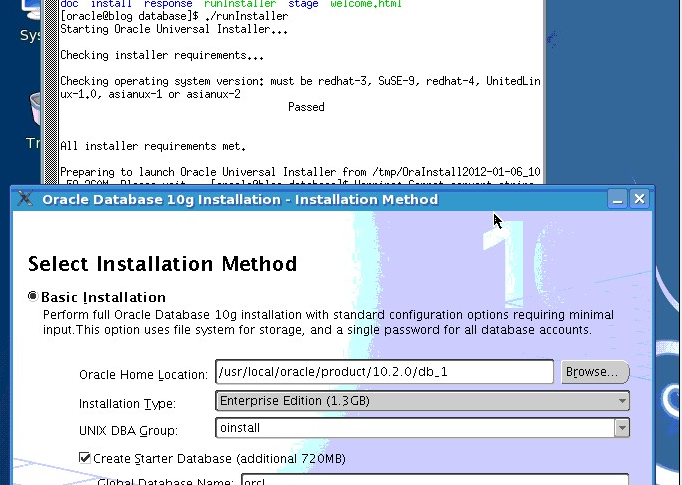This screenshot has width=682, height=485.
Task: Click the Browse button
Action: [x=595, y=372]
